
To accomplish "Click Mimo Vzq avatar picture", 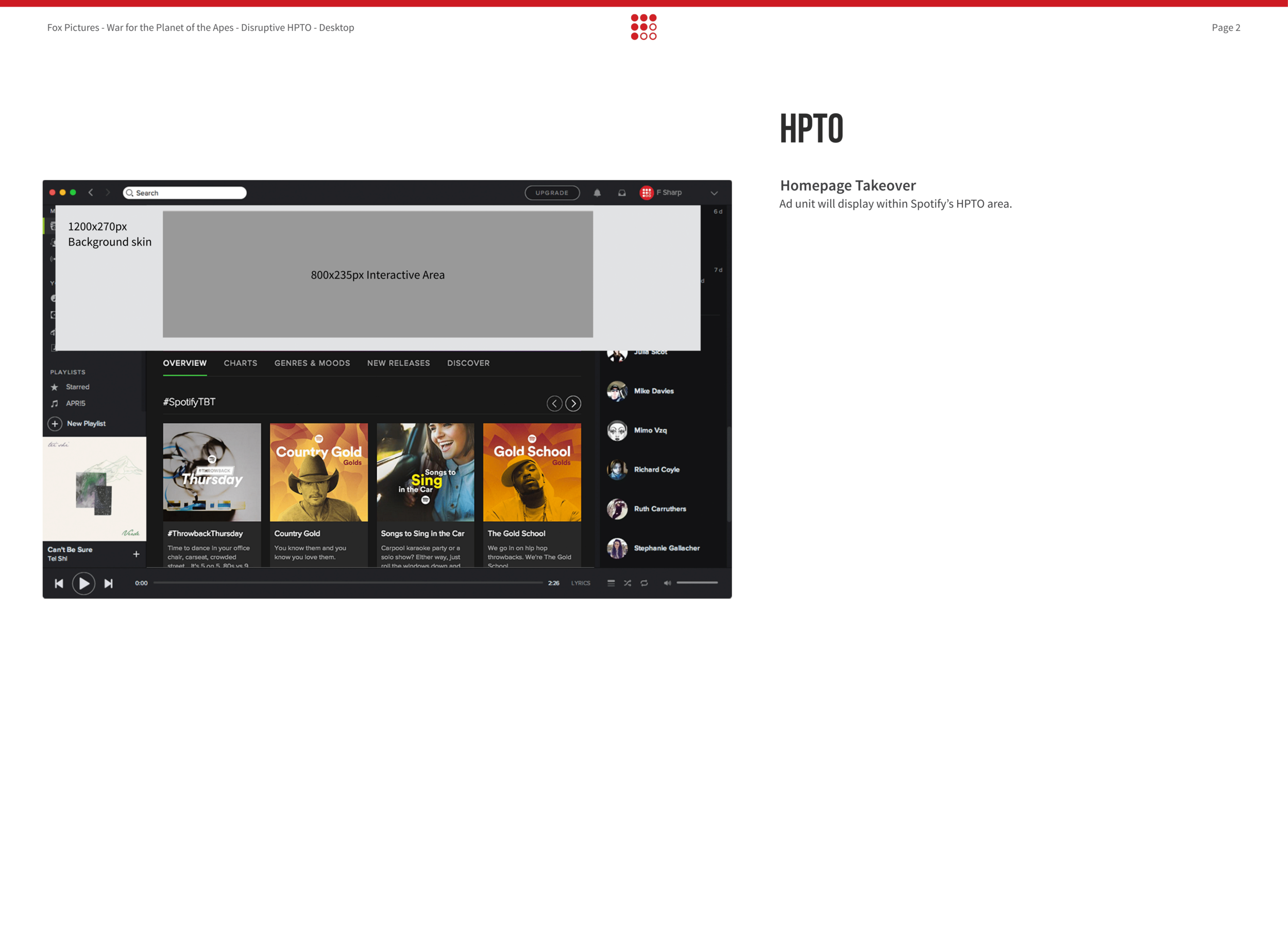I will (617, 431).
